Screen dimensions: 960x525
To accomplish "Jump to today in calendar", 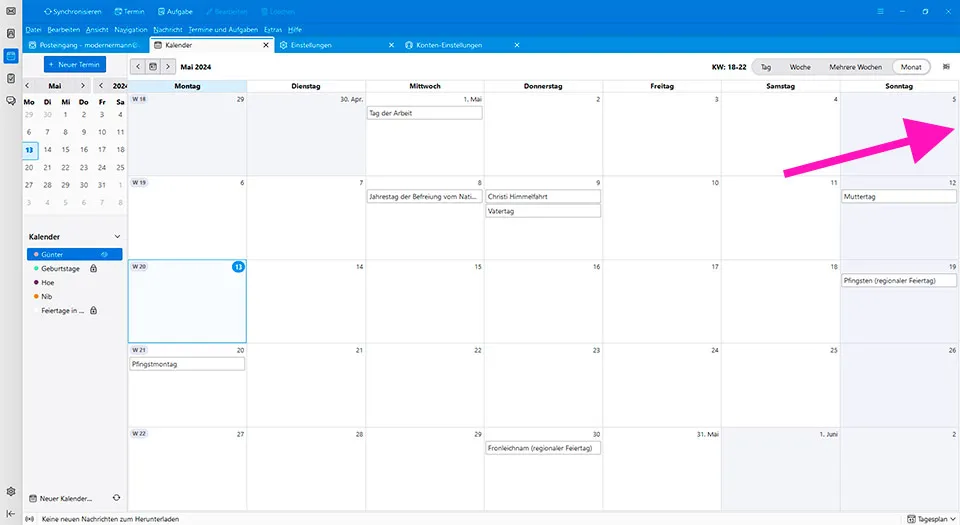I will click(153, 67).
